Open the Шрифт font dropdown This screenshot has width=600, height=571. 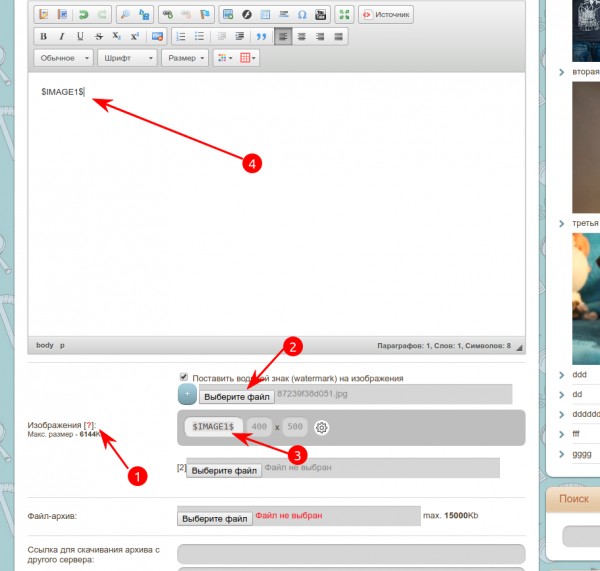click(127, 58)
